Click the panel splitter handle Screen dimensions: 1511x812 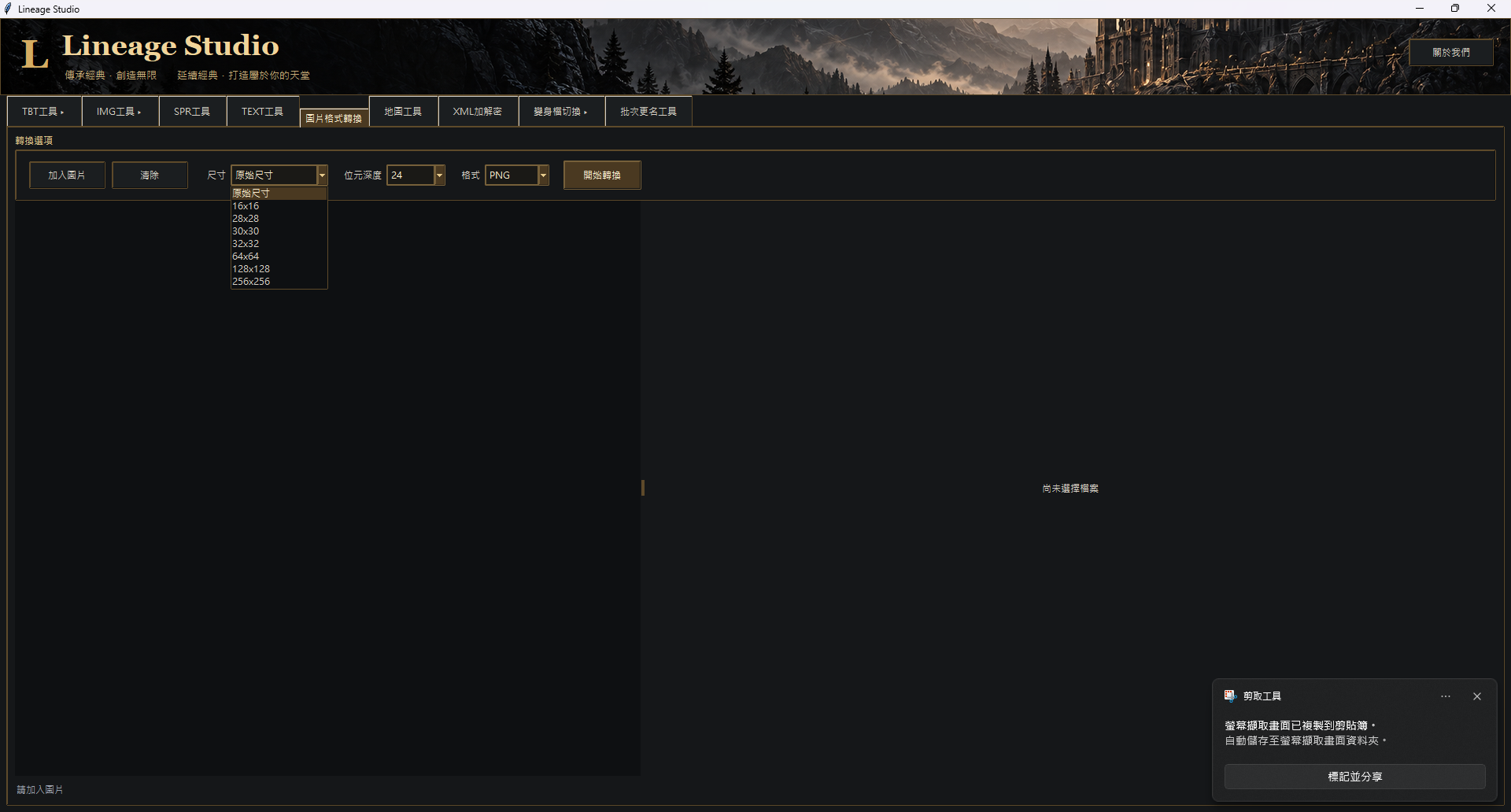(643, 488)
